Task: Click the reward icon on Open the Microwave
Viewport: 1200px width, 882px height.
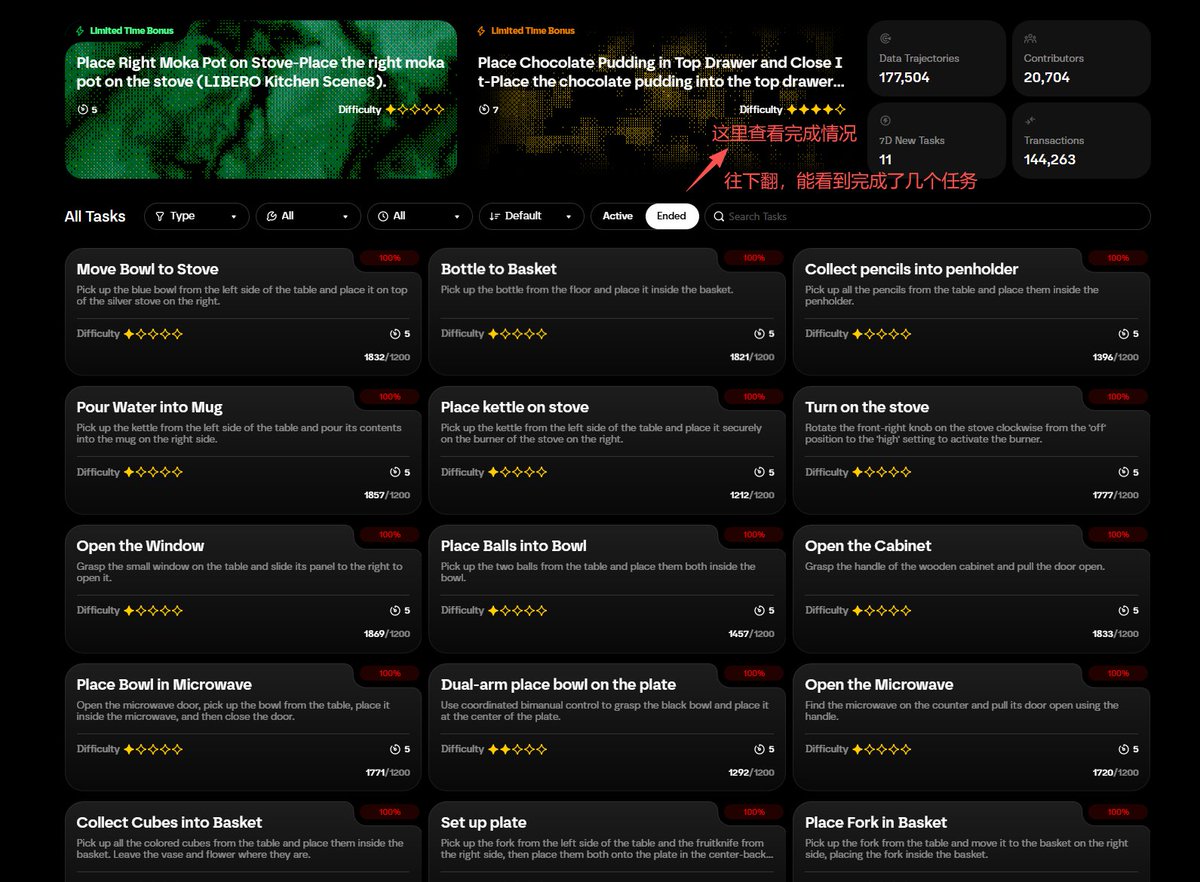Action: 1123,749
